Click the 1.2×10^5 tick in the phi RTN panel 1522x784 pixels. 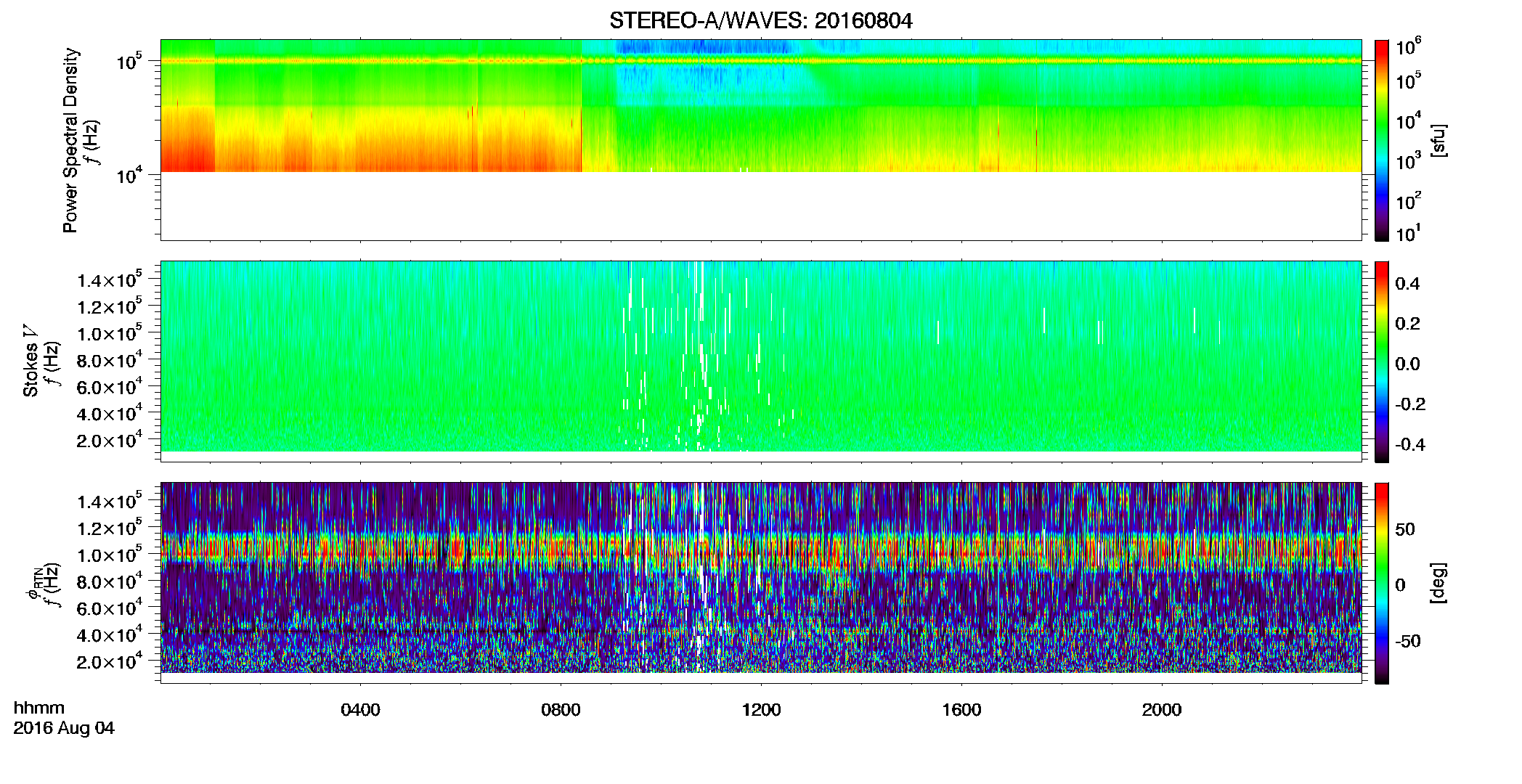pos(109,528)
